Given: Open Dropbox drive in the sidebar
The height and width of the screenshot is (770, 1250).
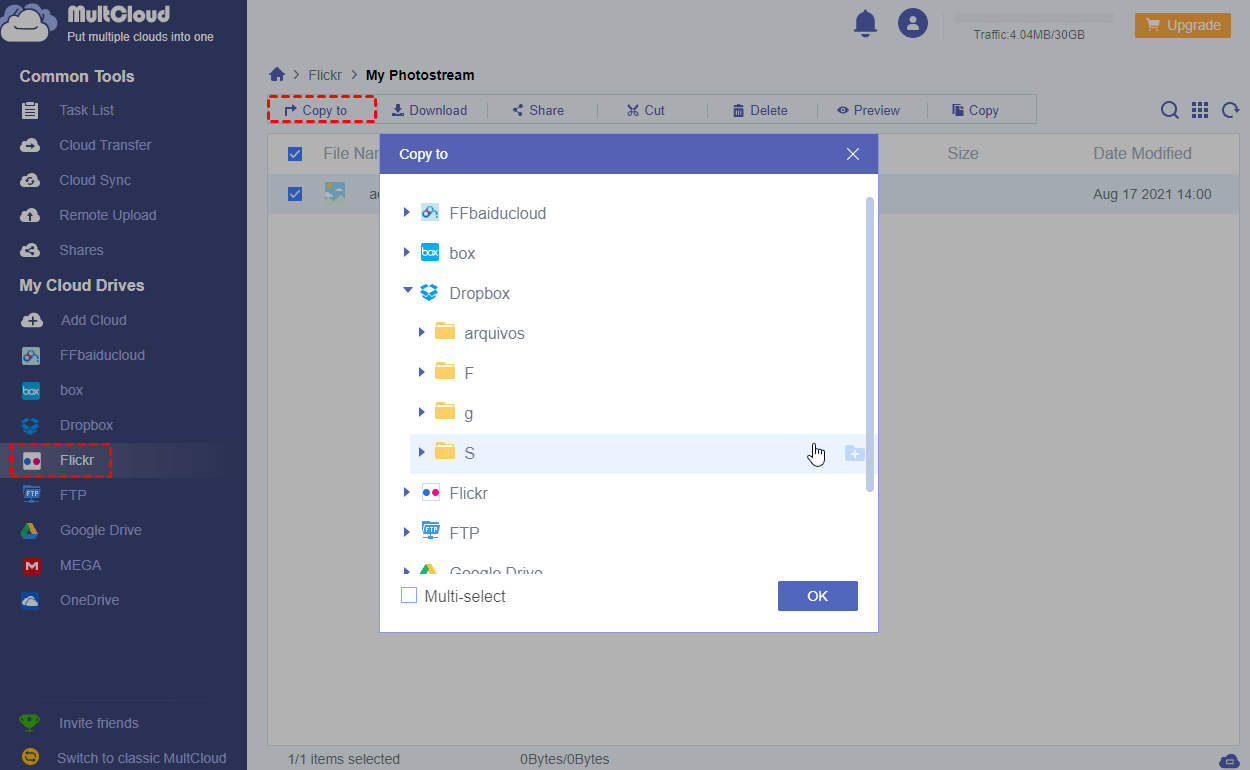Looking at the screenshot, I should coord(86,425).
